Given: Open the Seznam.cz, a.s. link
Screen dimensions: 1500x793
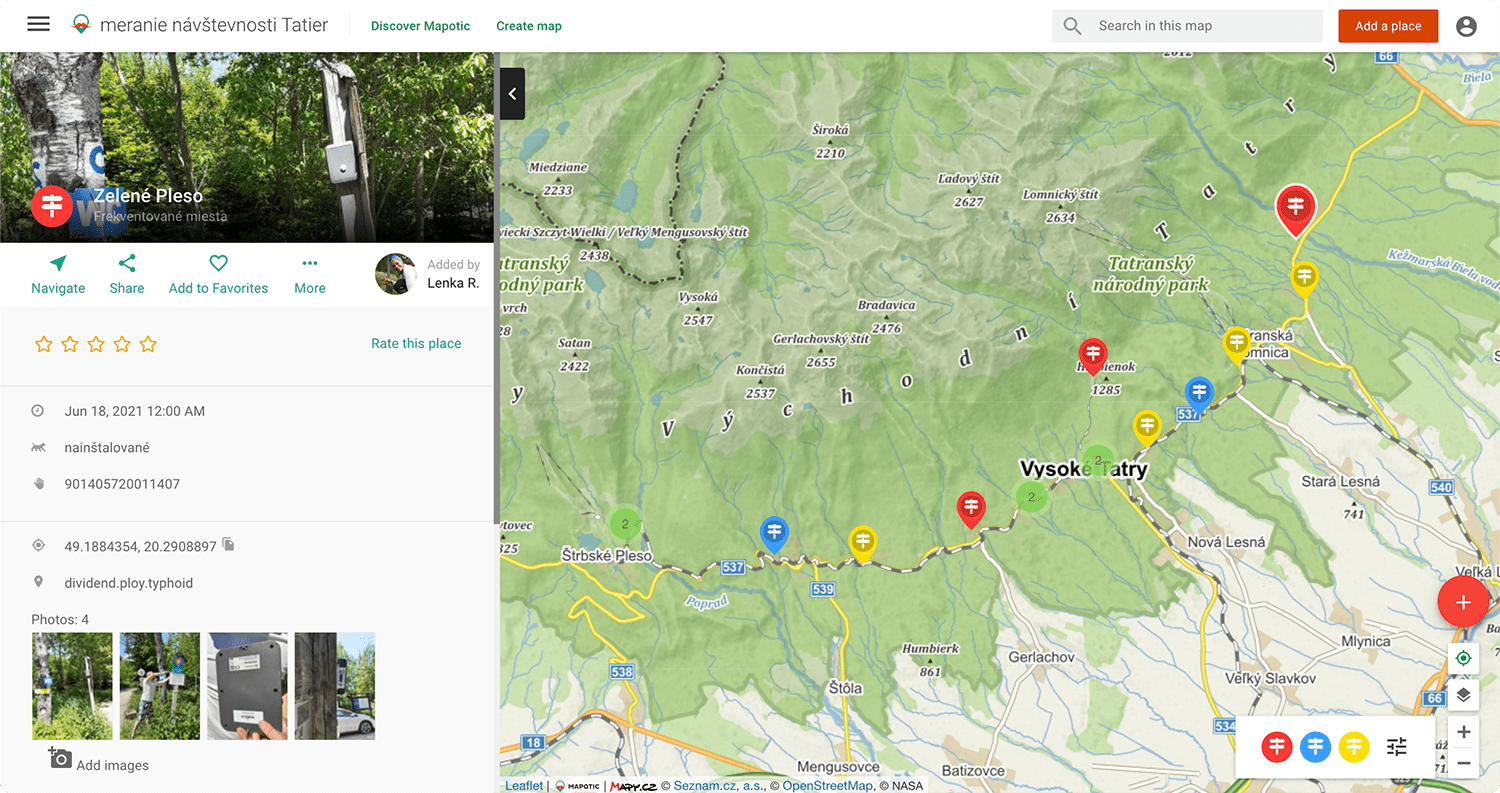Looking at the screenshot, I should click(x=717, y=786).
